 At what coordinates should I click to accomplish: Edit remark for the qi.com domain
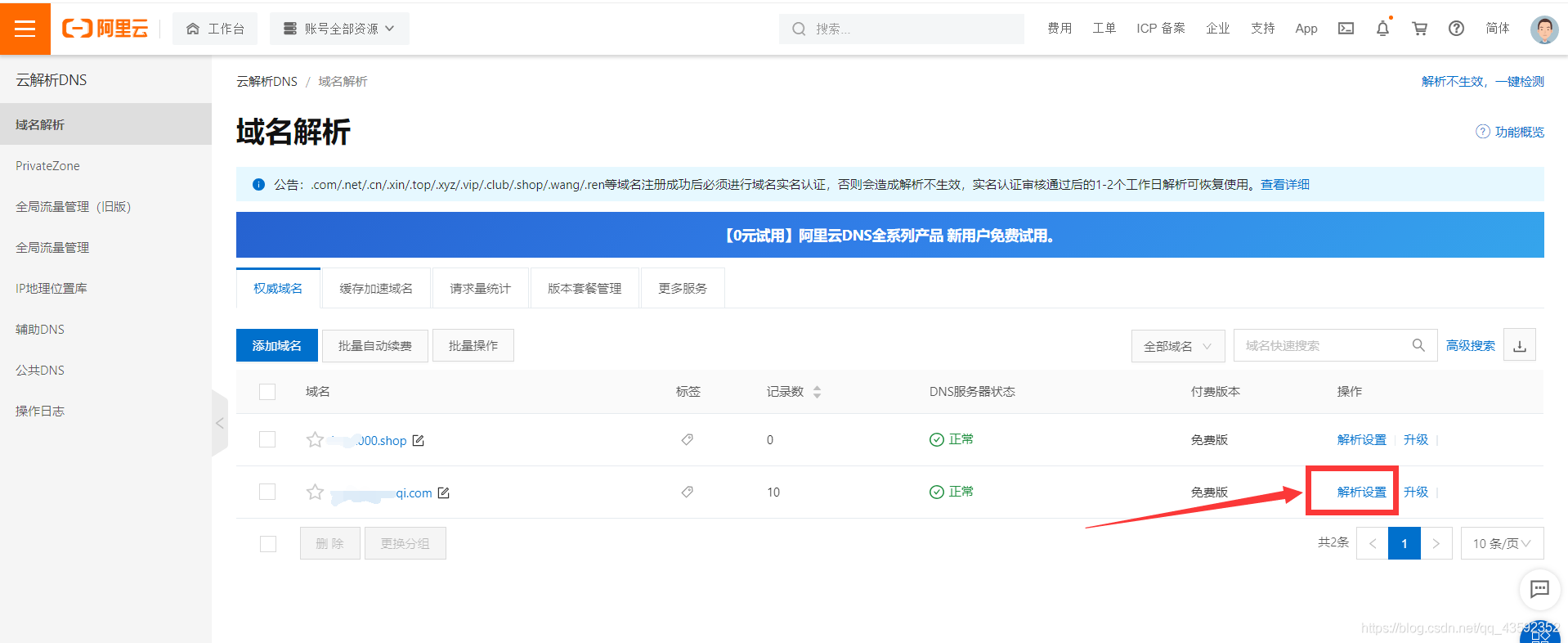(444, 492)
